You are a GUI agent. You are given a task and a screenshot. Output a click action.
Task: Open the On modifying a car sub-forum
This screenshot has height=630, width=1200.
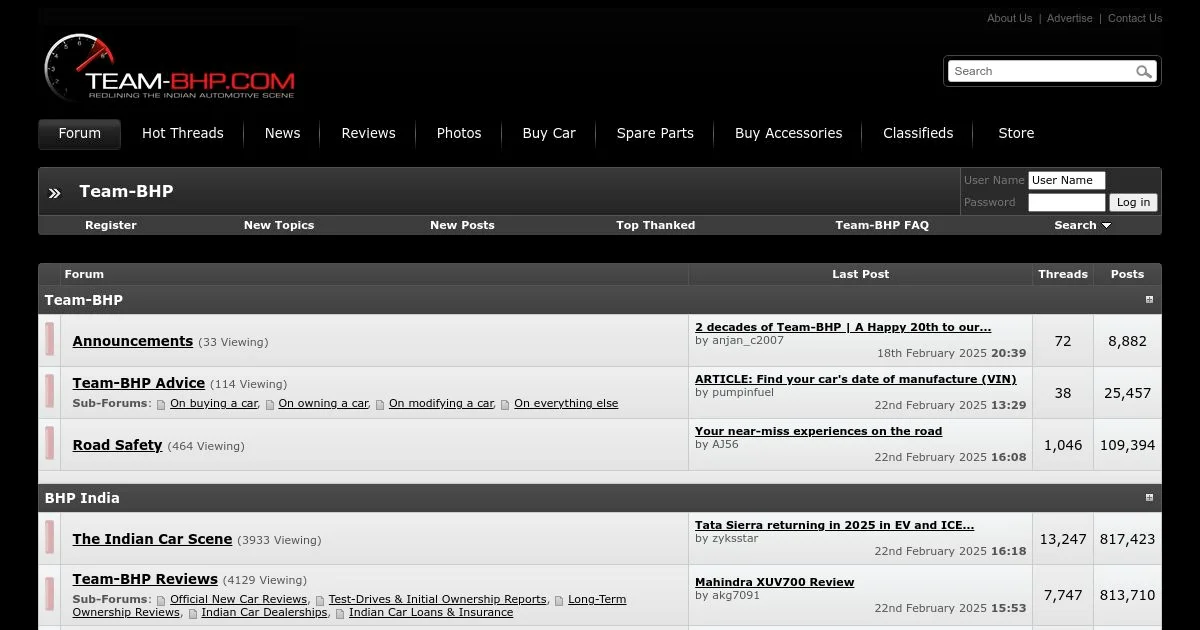pos(441,404)
